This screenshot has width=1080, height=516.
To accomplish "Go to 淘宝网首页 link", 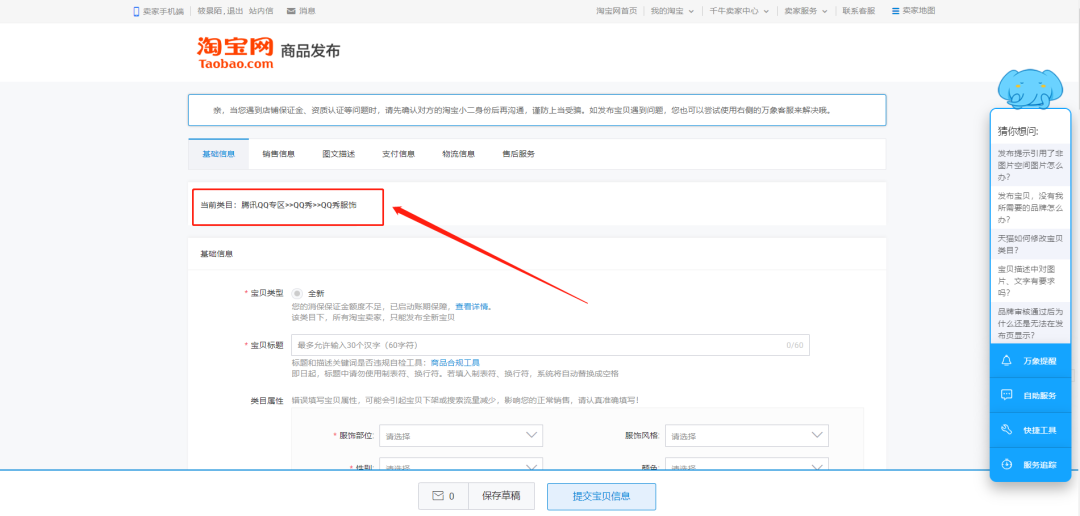I will (x=616, y=11).
